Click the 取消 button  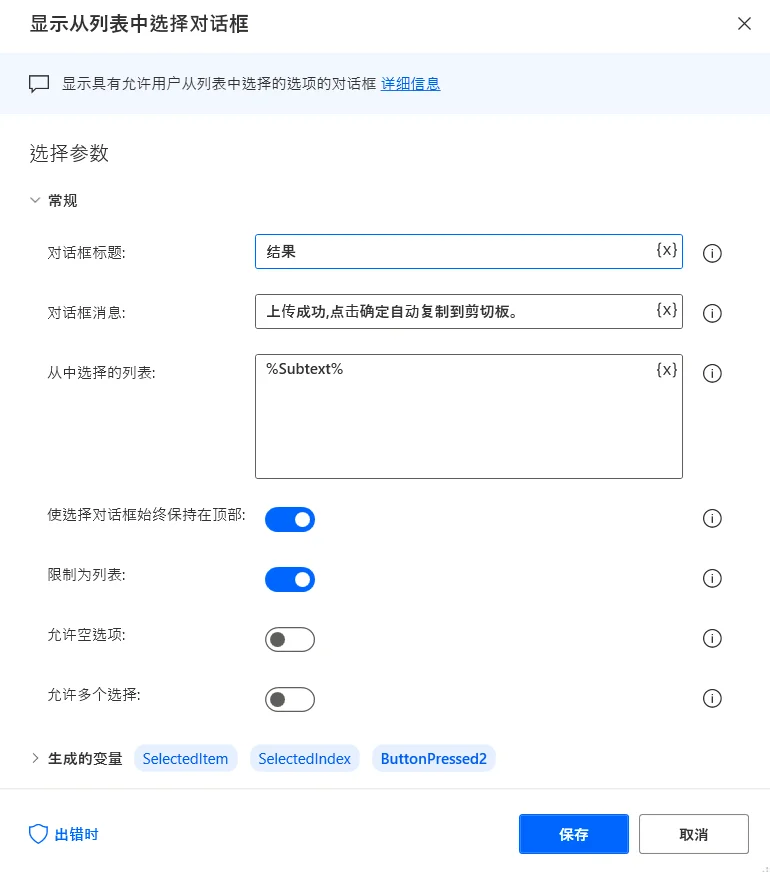click(x=694, y=834)
